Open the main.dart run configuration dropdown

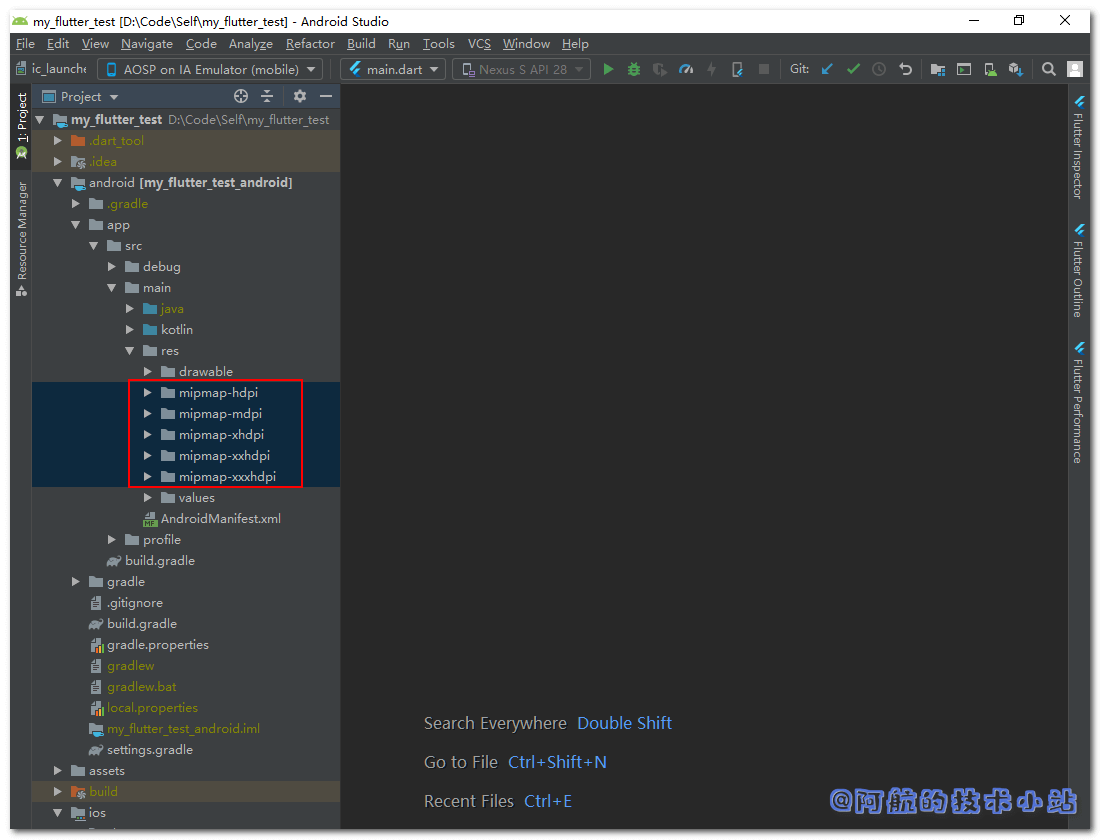[x=393, y=69]
